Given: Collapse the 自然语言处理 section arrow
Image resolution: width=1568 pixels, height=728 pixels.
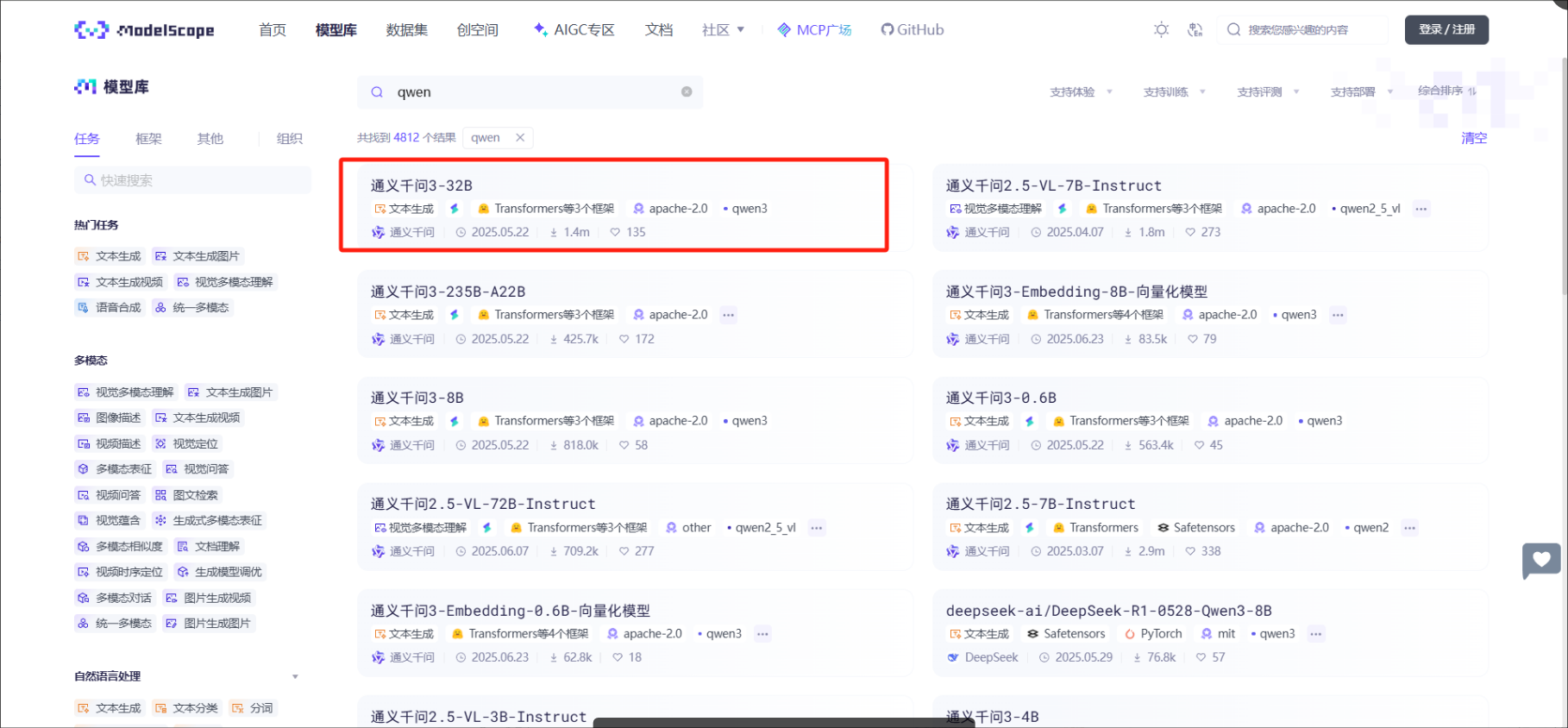Looking at the screenshot, I should click(295, 676).
